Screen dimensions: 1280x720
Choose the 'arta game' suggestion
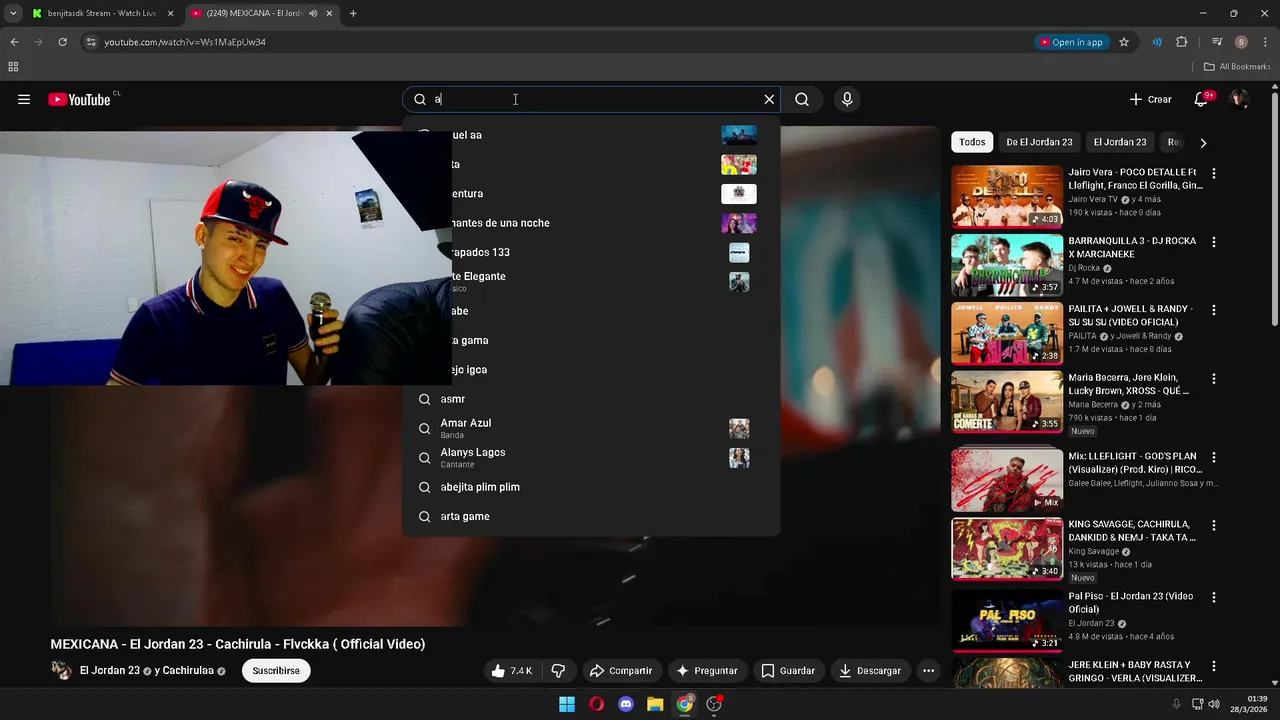[x=591, y=516]
